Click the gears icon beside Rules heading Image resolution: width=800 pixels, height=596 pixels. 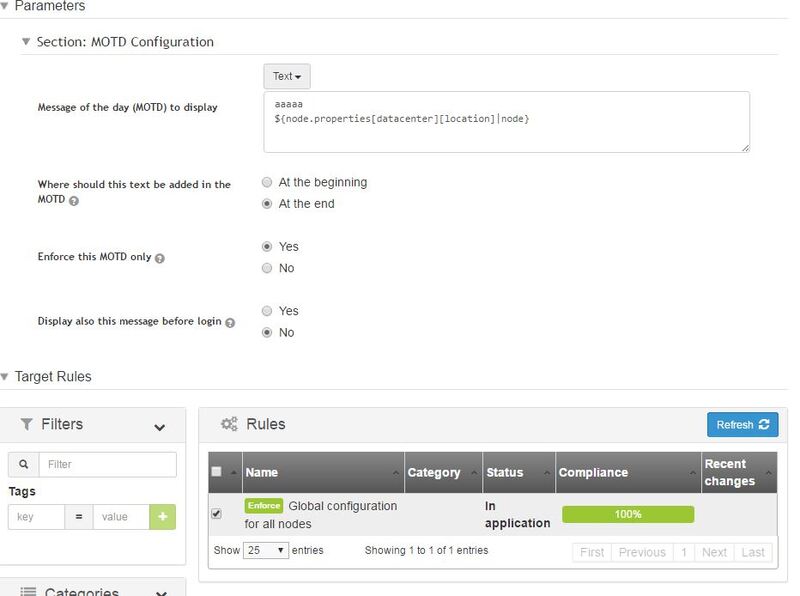tap(229, 424)
